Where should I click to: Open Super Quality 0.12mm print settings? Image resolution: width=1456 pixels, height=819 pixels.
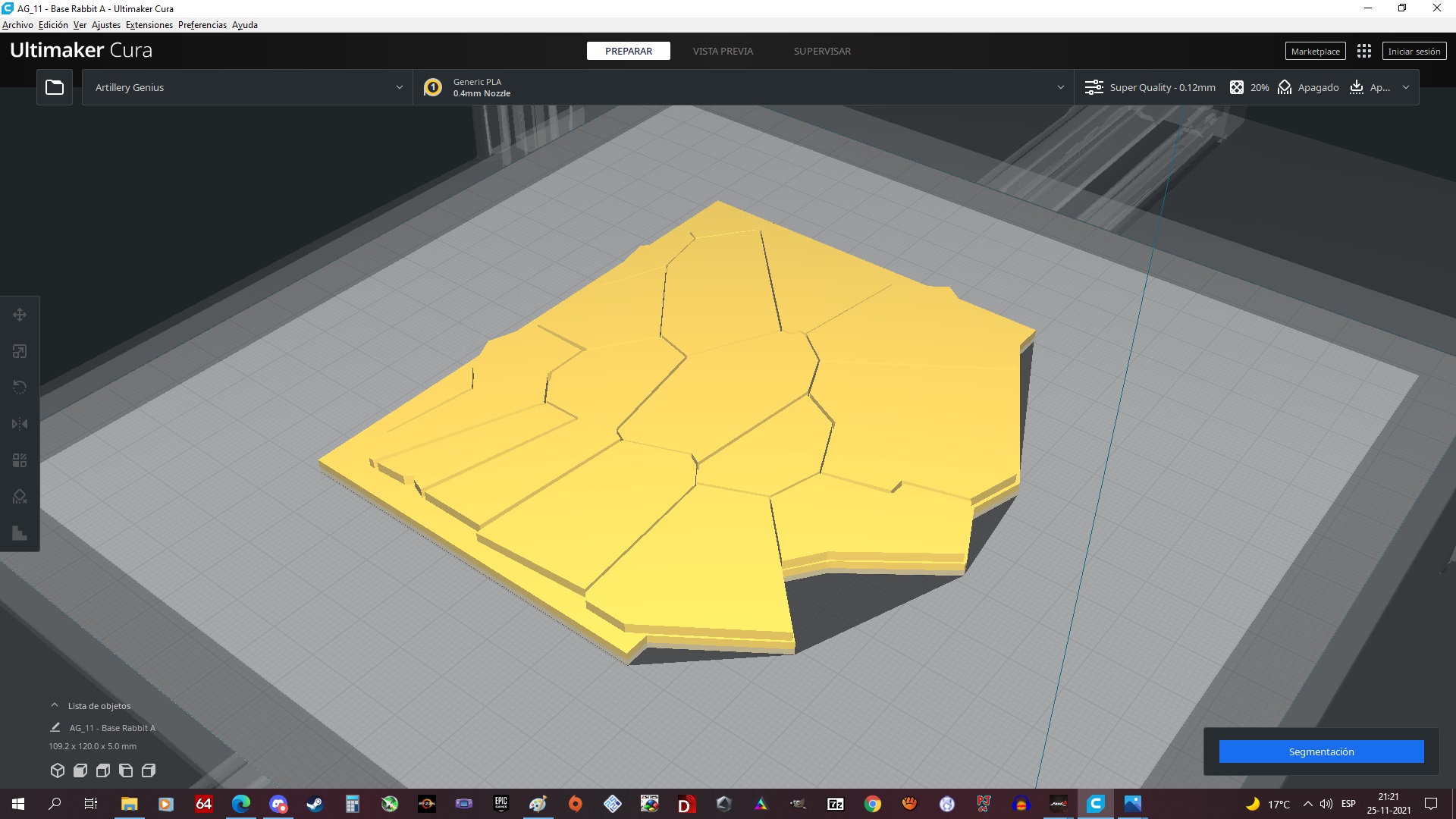(x=1150, y=87)
